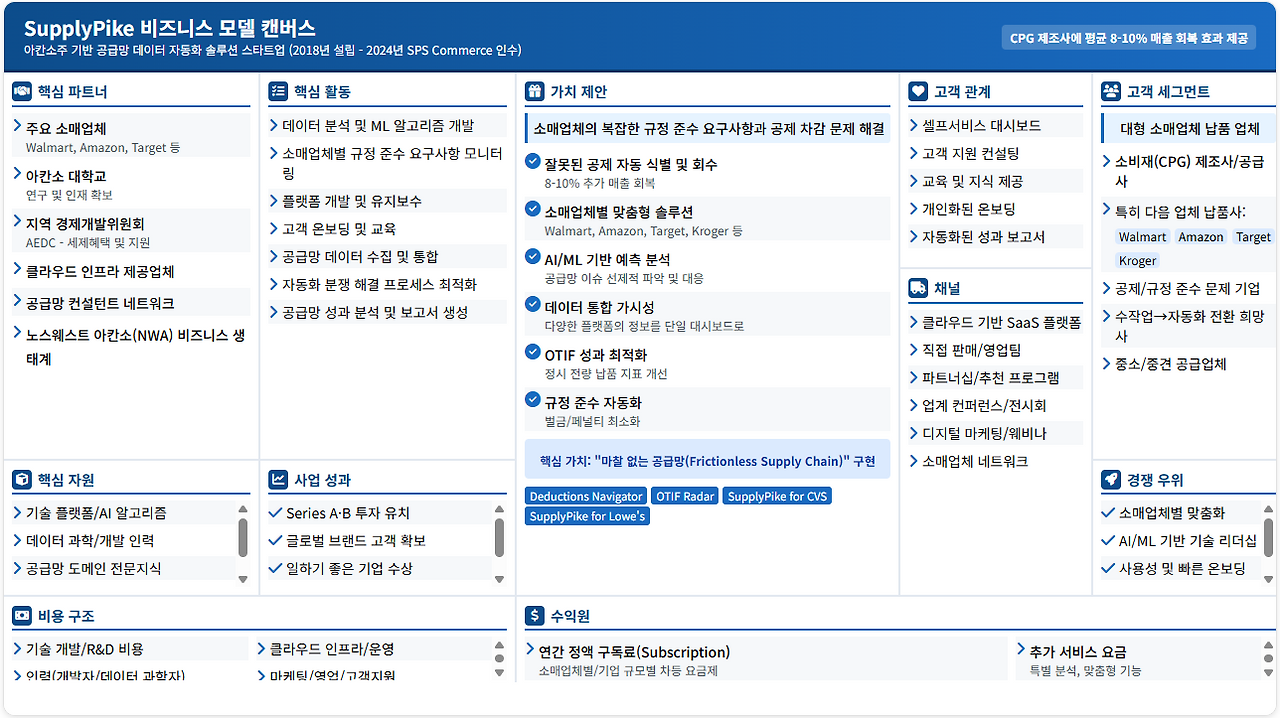Click scrollbar up arrow in 비용 구조 panel
This screenshot has width=1280, height=718.
[500, 645]
